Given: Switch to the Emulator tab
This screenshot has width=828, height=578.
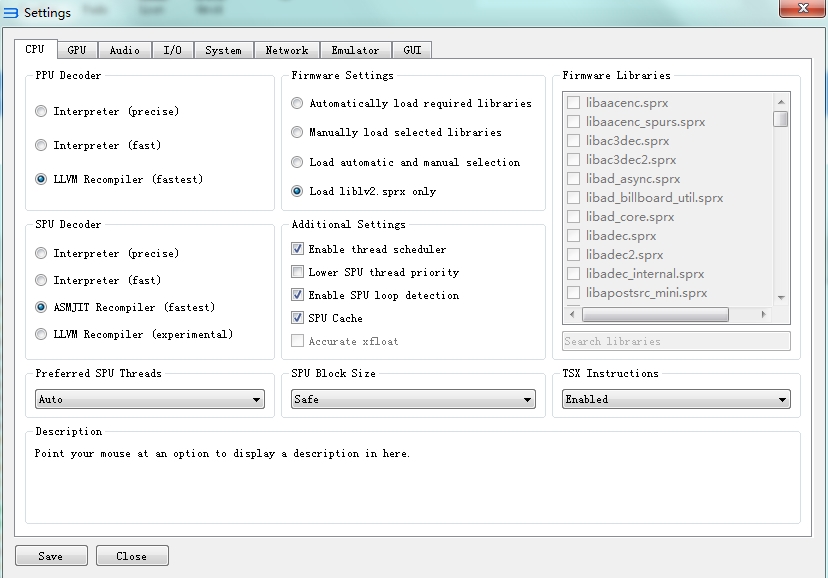Looking at the screenshot, I should click(x=355, y=50).
